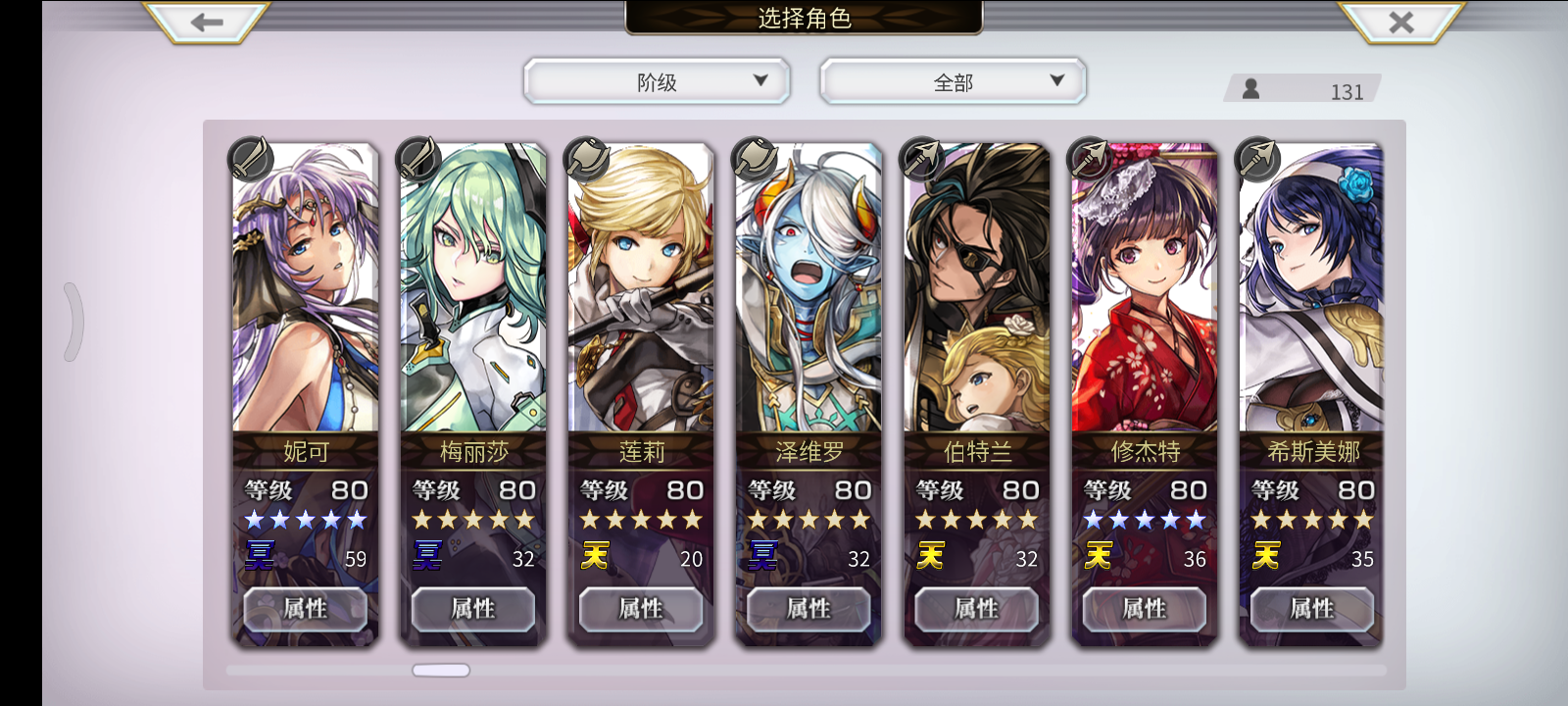1568x706 pixels.
Task: Expand the side handle on the left edge
Action: [x=73, y=322]
